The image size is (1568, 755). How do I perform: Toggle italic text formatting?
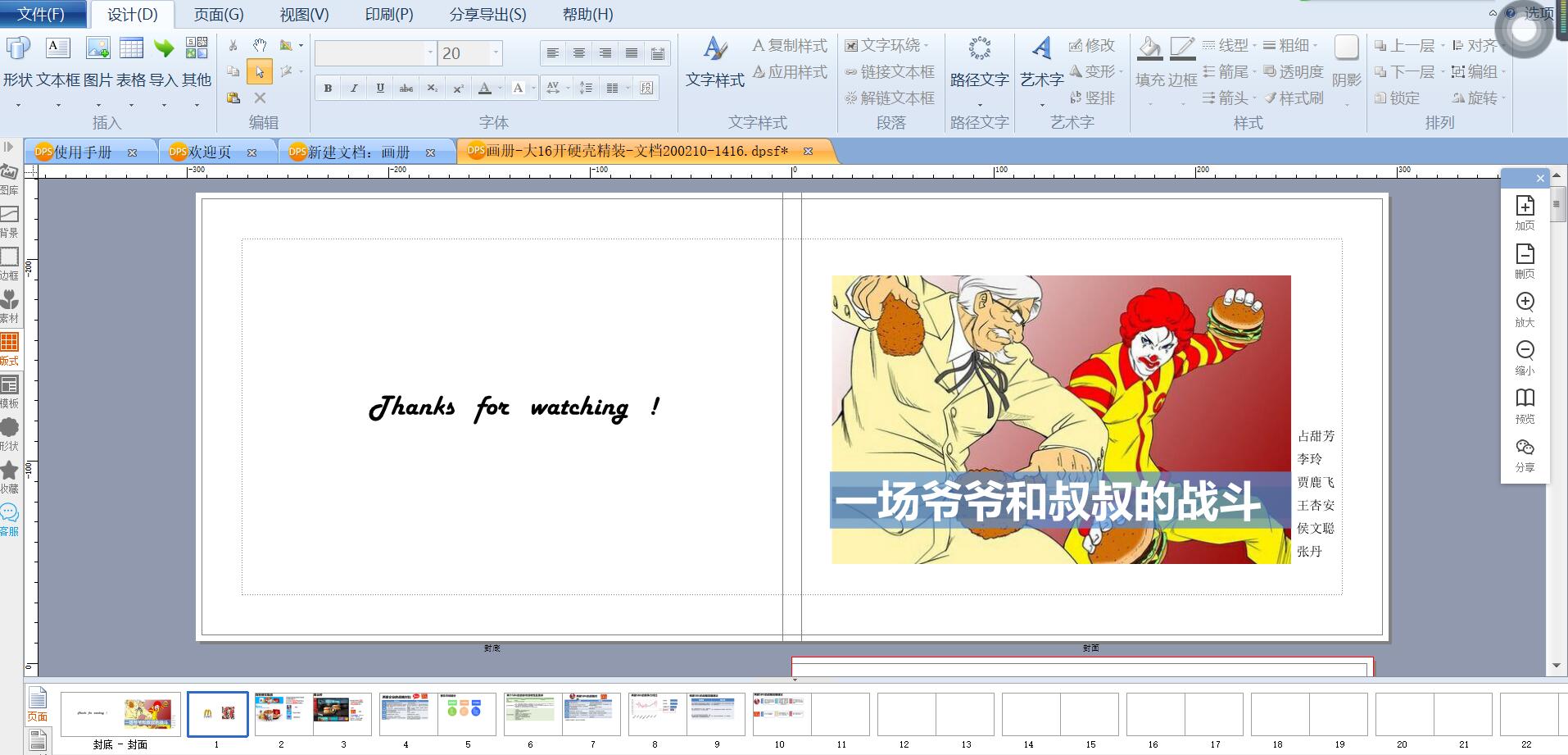coord(354,88)
